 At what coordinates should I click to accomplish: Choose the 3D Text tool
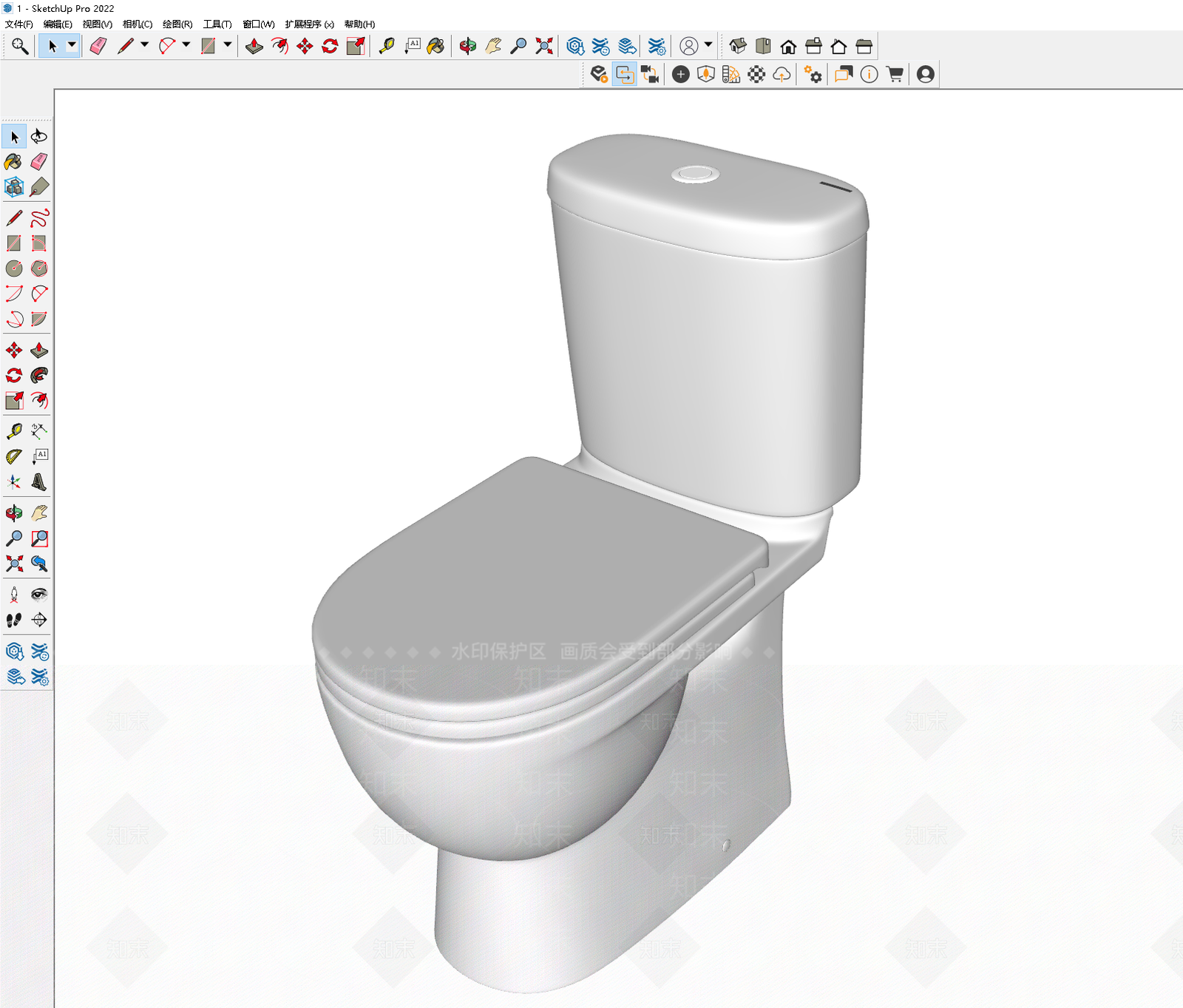coord(39,482)
